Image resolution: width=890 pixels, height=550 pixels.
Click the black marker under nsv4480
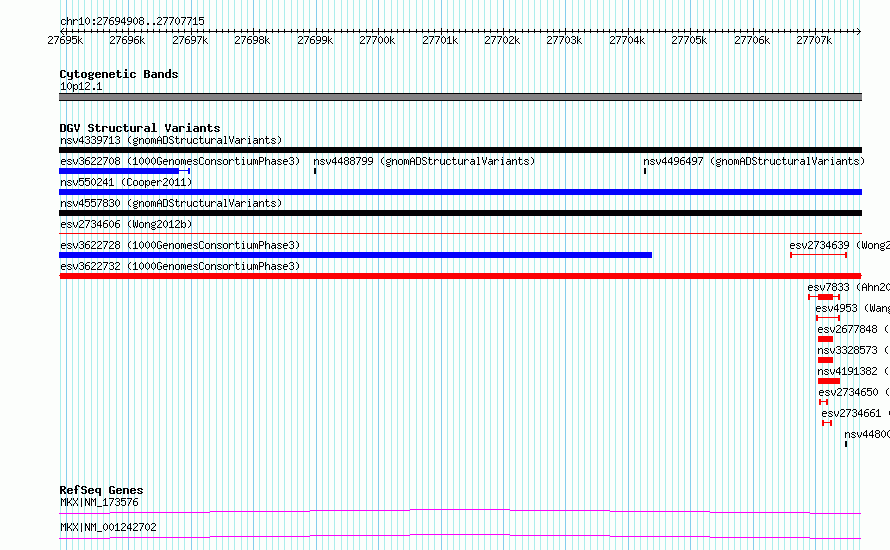tap(846, 444)
